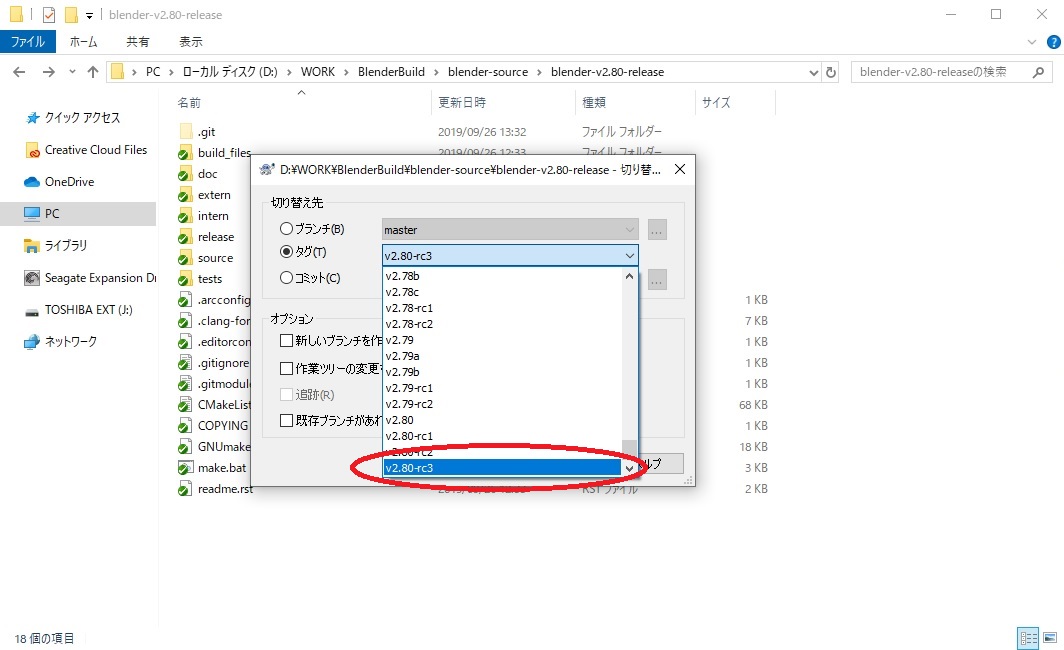Open the ファイル ribbon tab

27,41
